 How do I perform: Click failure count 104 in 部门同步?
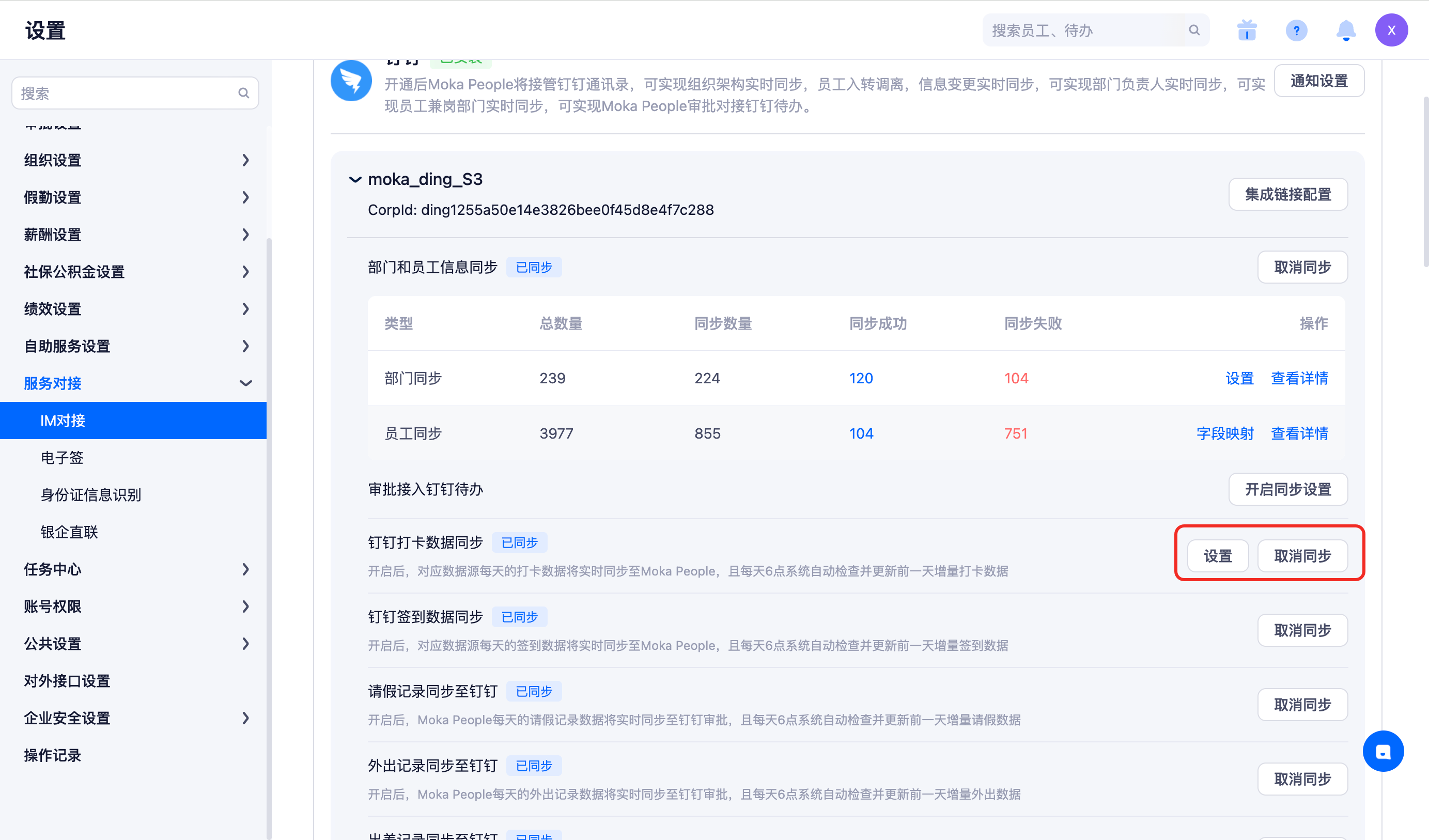pos(1016,378)
